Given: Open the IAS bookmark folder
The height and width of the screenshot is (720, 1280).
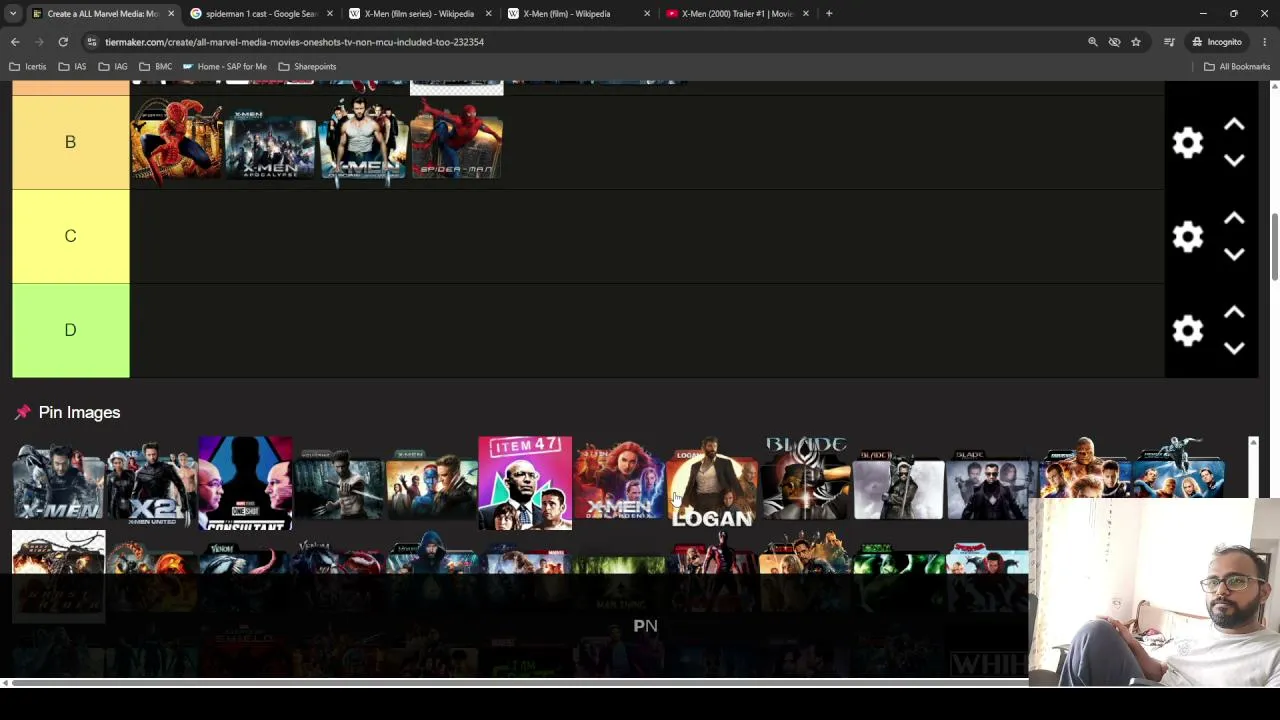Looking at the screenshot, I should coord(73,67).
